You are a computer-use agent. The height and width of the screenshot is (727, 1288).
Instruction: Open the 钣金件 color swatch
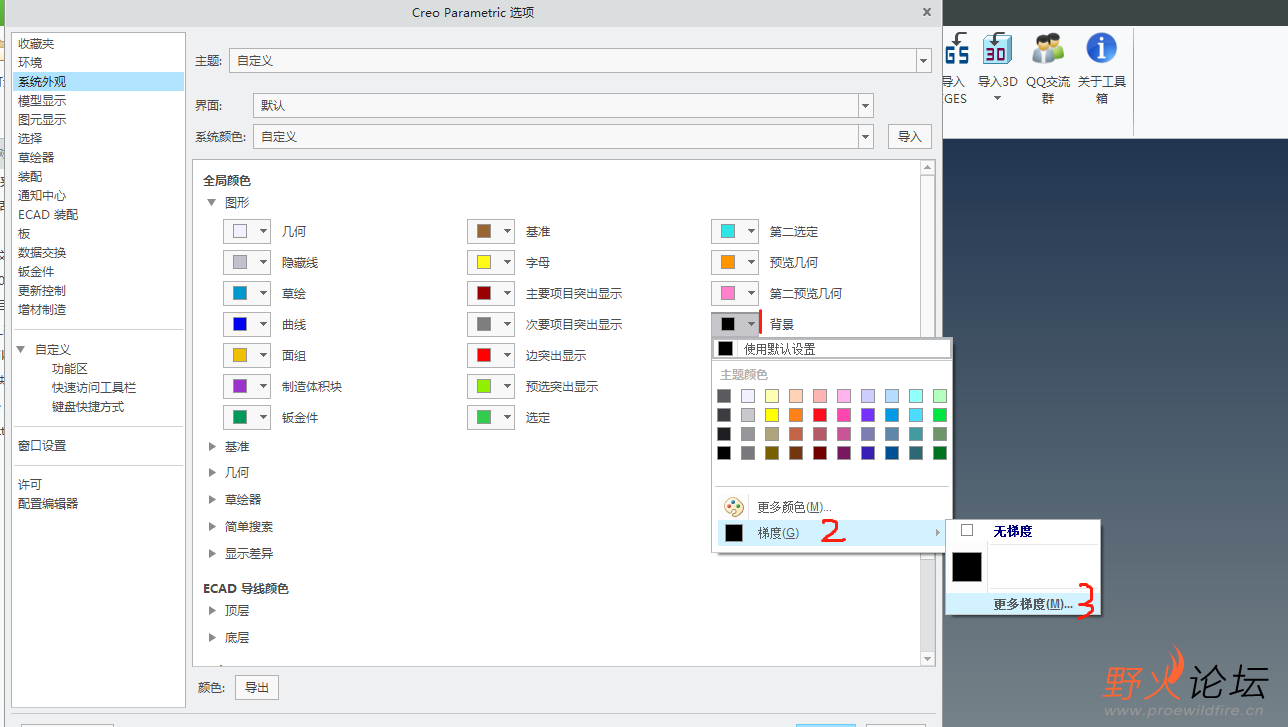point(247,418)
